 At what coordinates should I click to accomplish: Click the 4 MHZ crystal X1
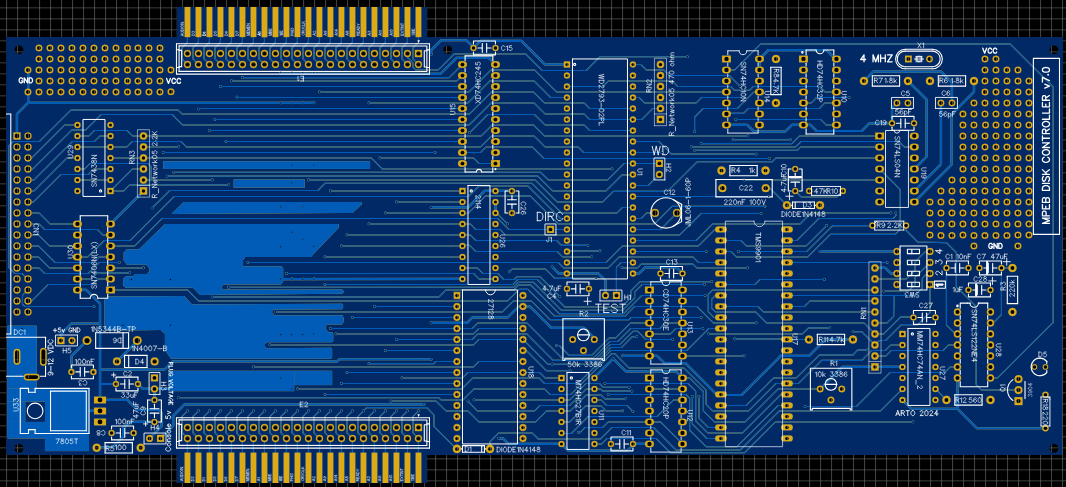click(925, 57)
